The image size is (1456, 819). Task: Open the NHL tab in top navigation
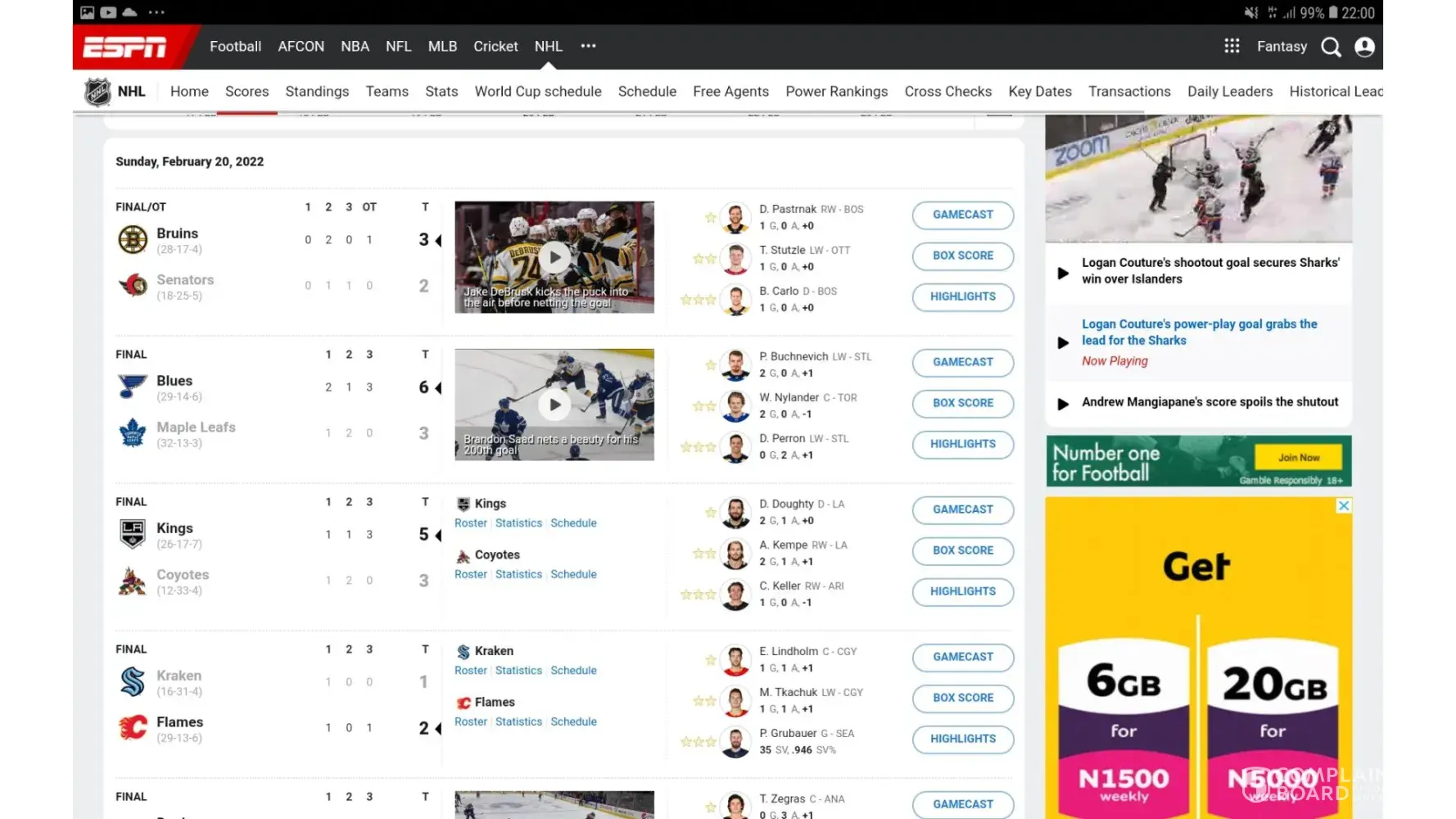click(548, 47)
